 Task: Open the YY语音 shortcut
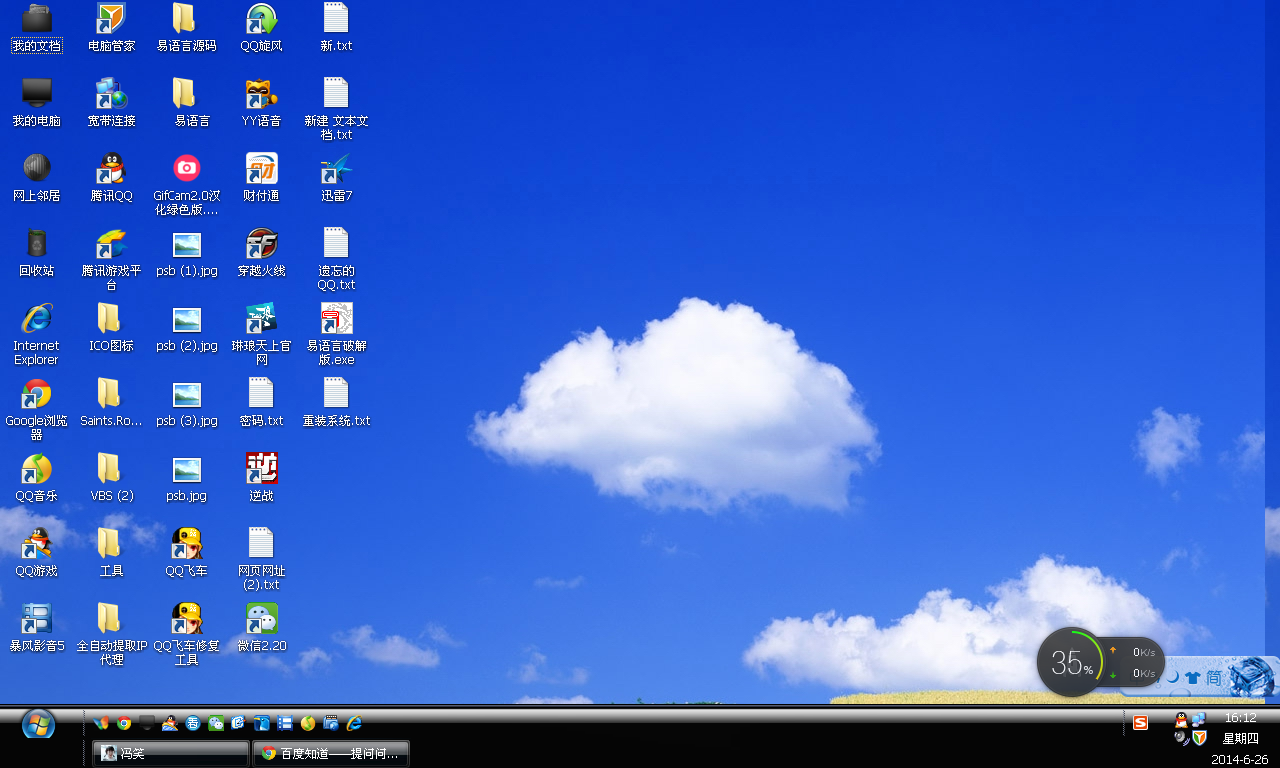(x=261, y=94)
